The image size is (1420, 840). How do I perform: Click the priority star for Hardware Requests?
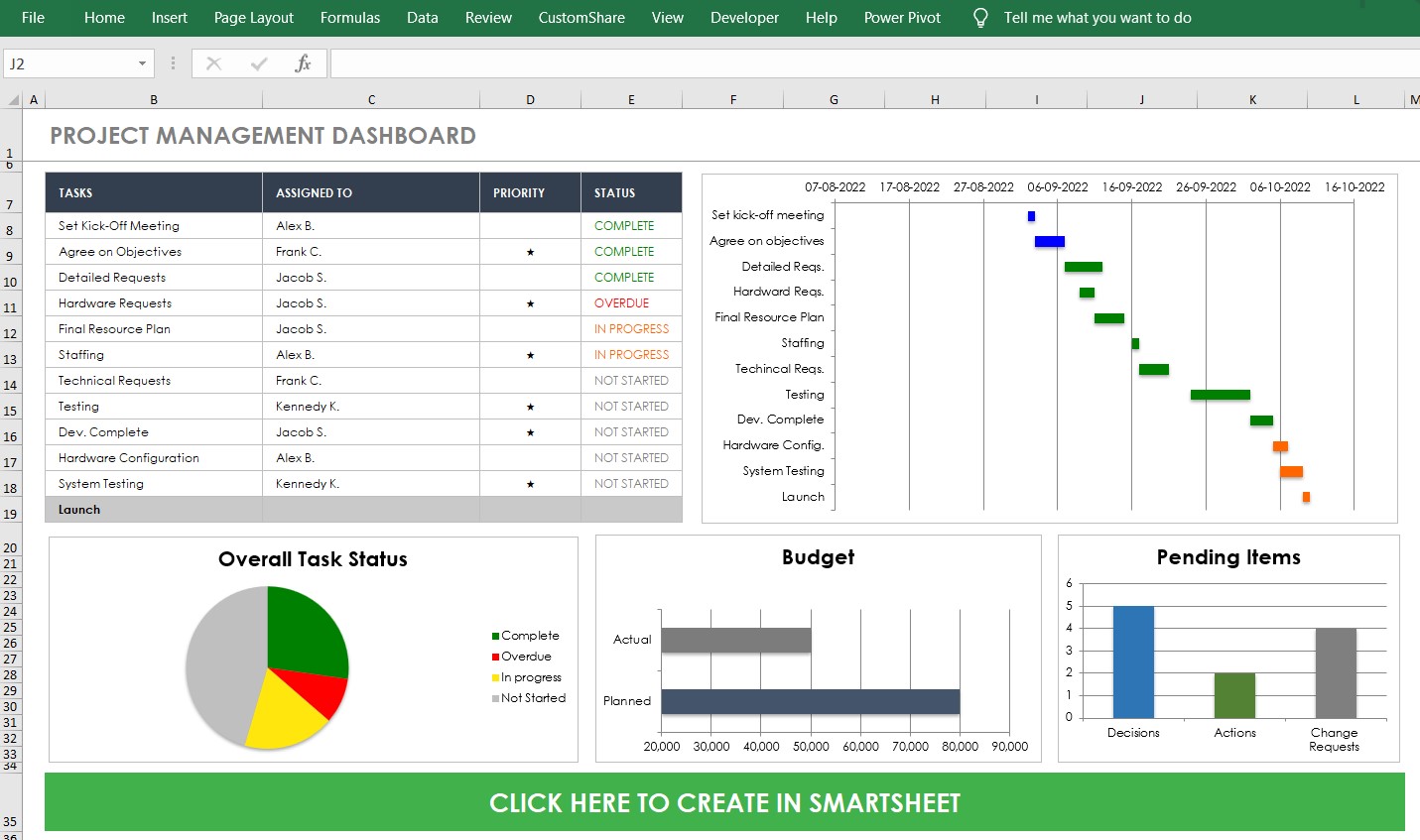click(x=530, y=303)
